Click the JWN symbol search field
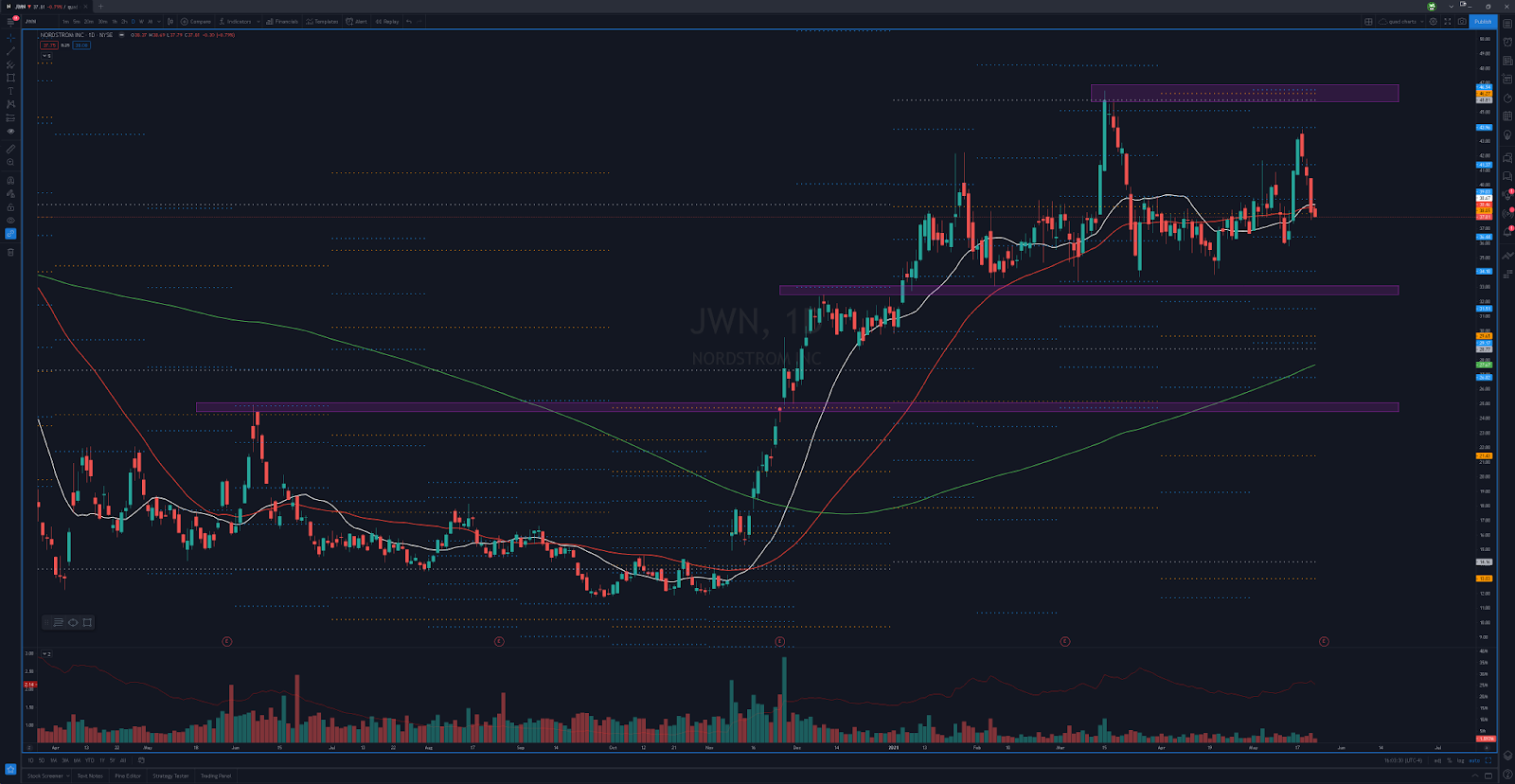The height and width of the screenshot is (784, 1515). [x=40, y=22]
